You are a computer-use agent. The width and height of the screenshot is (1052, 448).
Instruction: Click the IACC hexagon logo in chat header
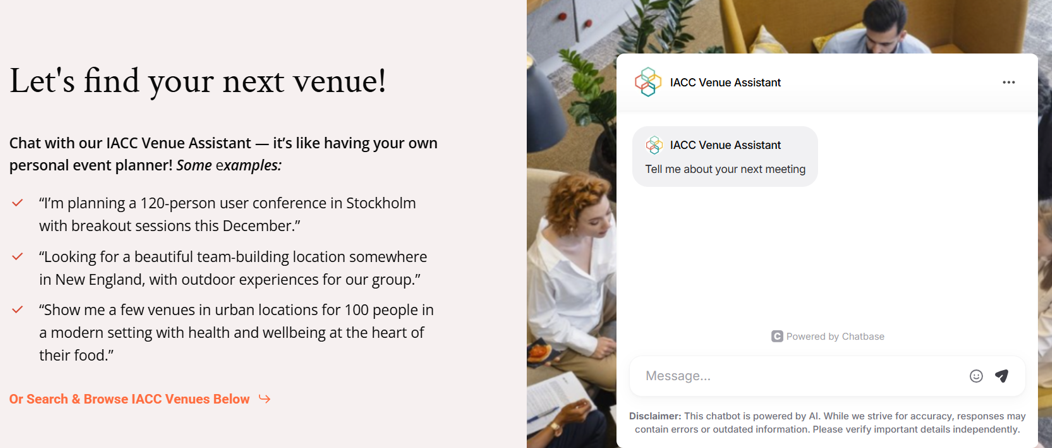coord(648,82)
